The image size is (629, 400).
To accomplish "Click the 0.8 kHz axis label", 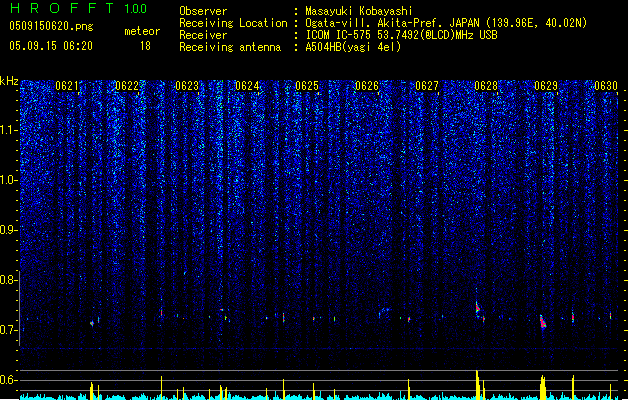I will click(9, 280).
